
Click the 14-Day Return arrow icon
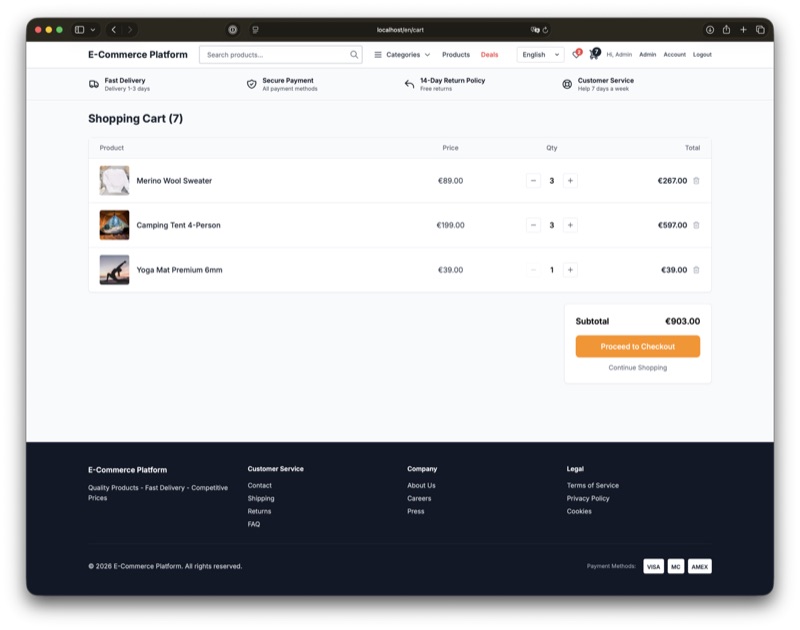tap(409, 84)
